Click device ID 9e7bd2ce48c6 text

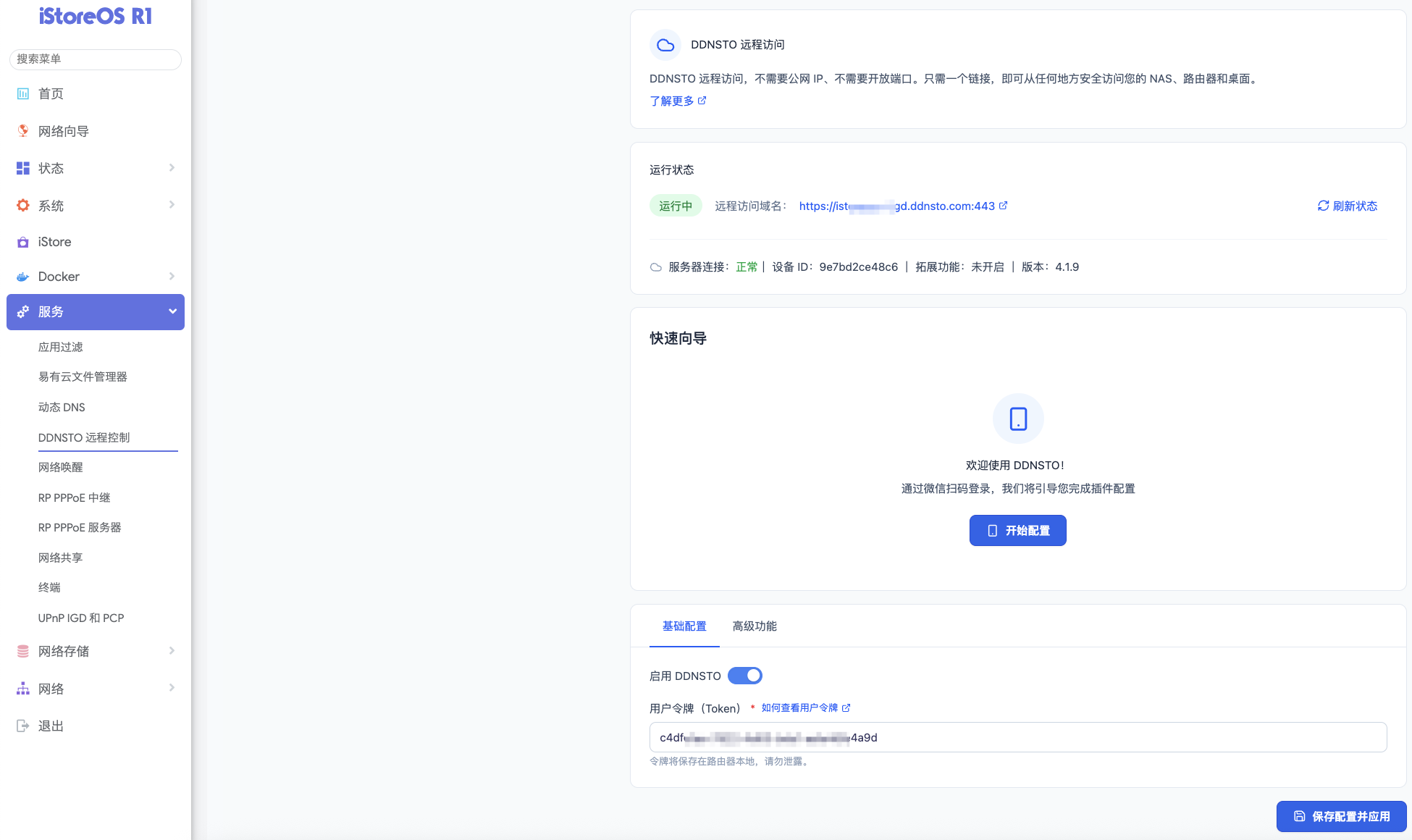[859, 267]
